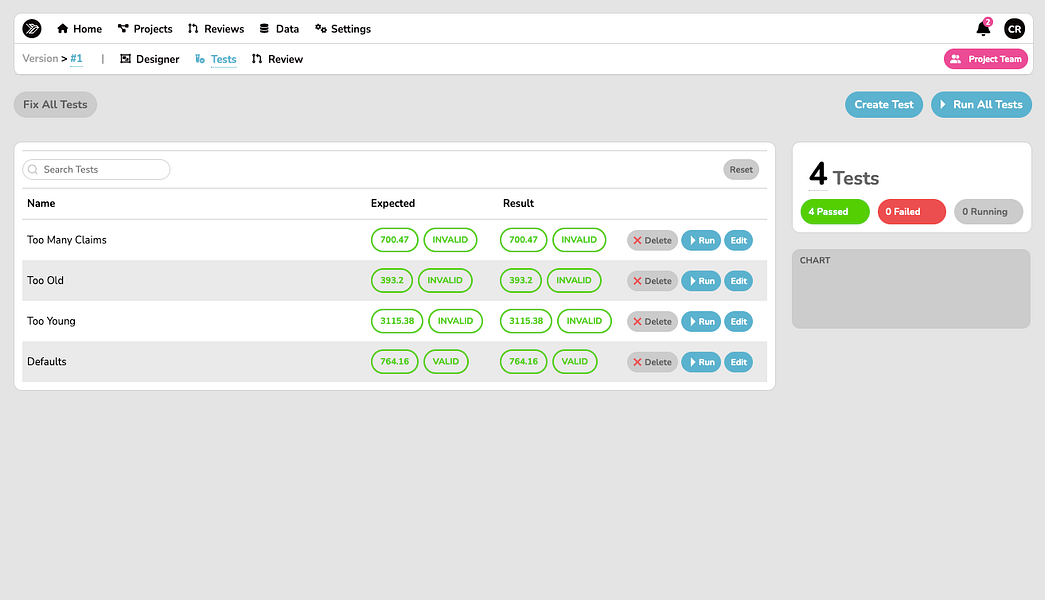
Task: Switch to the Designer tab
Action: [x=149, y=59]
